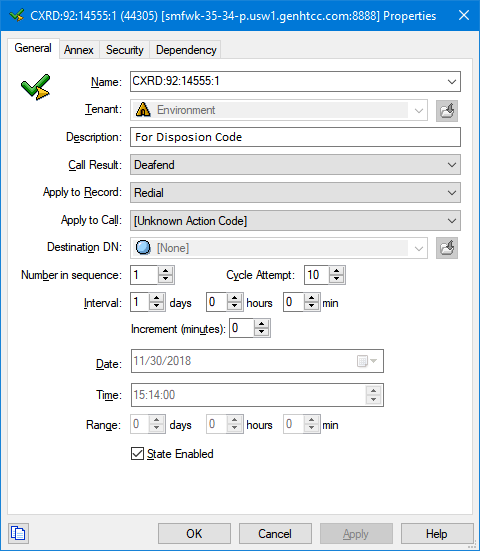480x551 pixels.
Task: Click the copy documents icon at bottom left
Action: [18, 533]
